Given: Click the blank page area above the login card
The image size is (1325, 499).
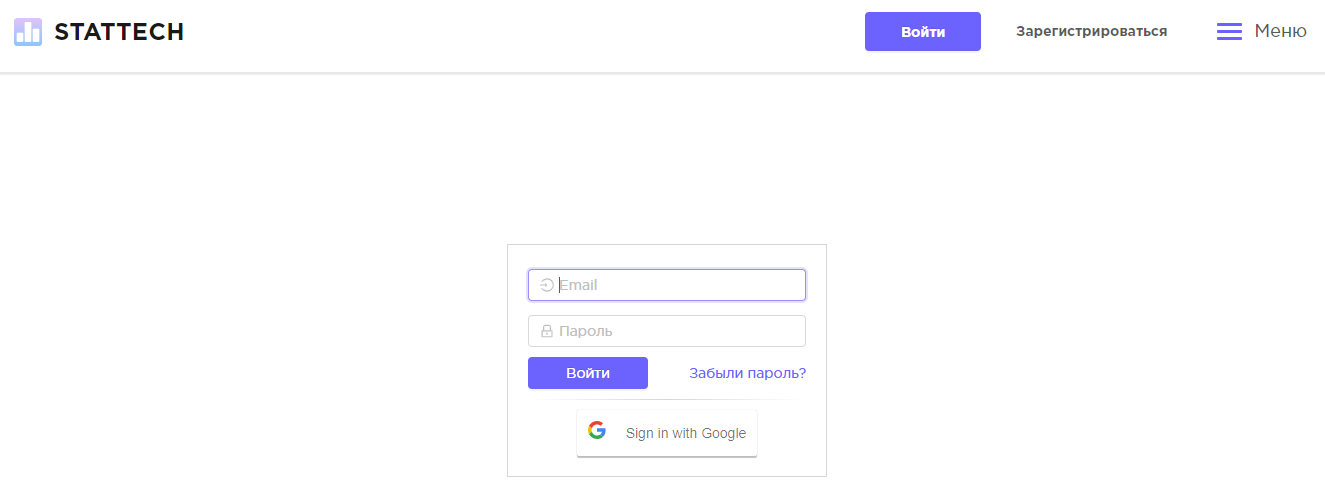Looking at the screenshot, I should pyautogui.click(x=667, y=160).
